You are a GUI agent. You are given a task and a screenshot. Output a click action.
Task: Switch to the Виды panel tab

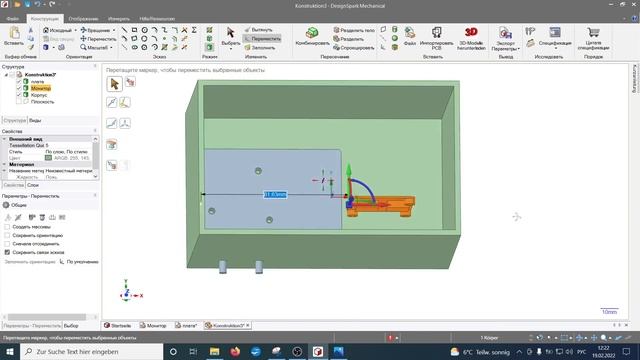pos(35,120)
